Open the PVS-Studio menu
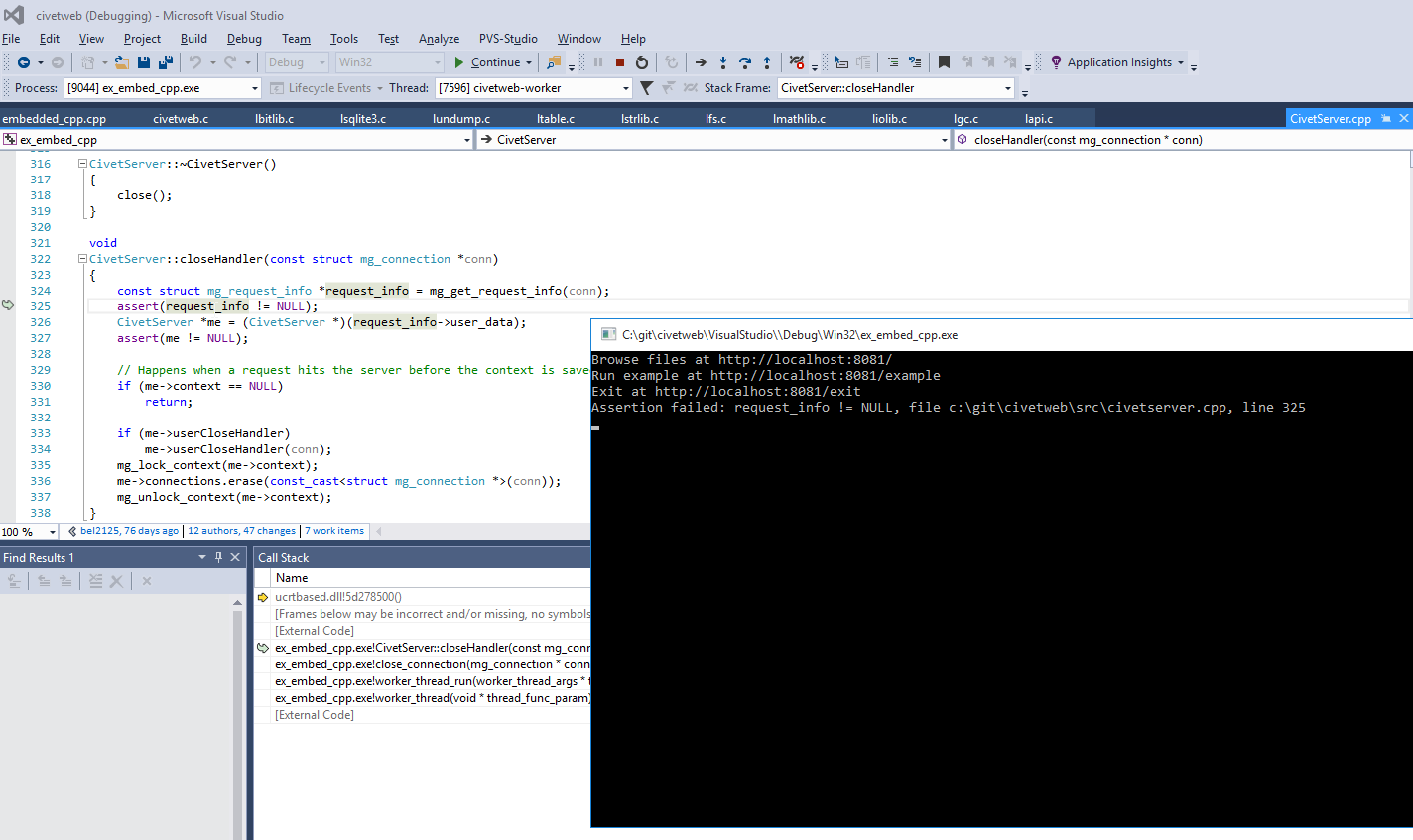This screenshot has width=1413, height=840. (x=508, y=39)
